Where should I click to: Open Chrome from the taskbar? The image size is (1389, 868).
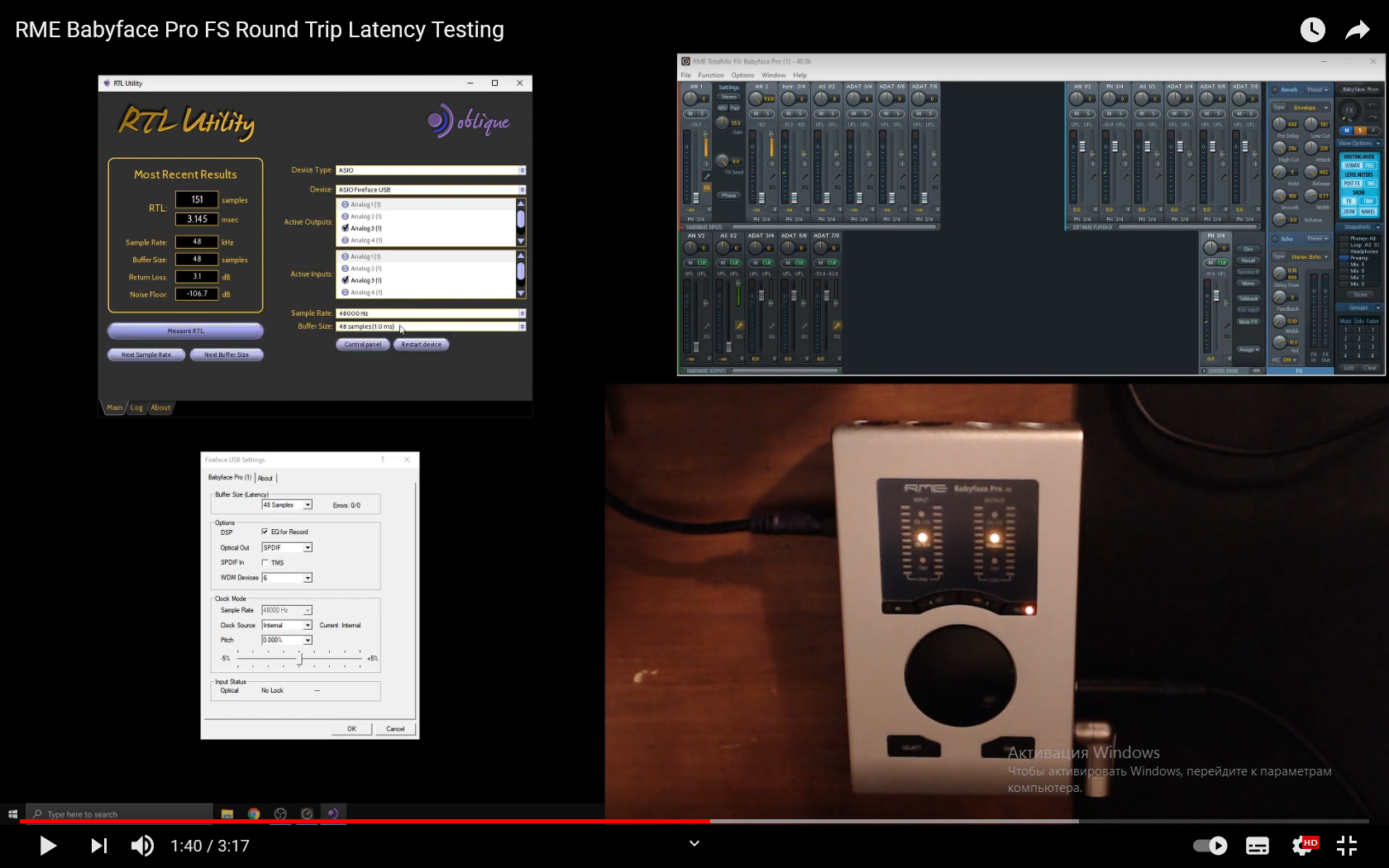[x=254, y=814]
